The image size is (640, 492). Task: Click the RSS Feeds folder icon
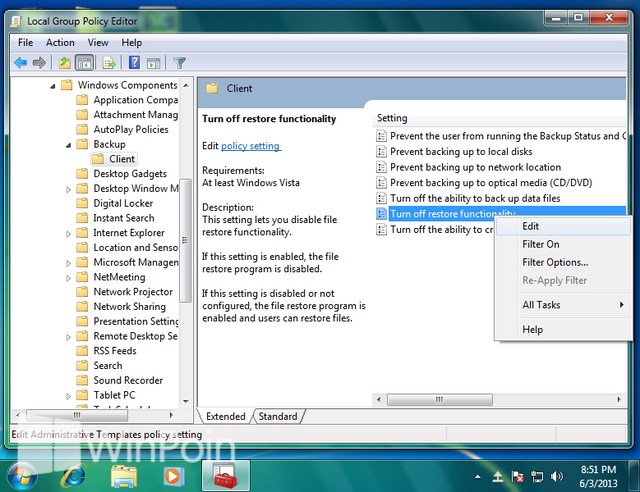(x=82, y=351)
